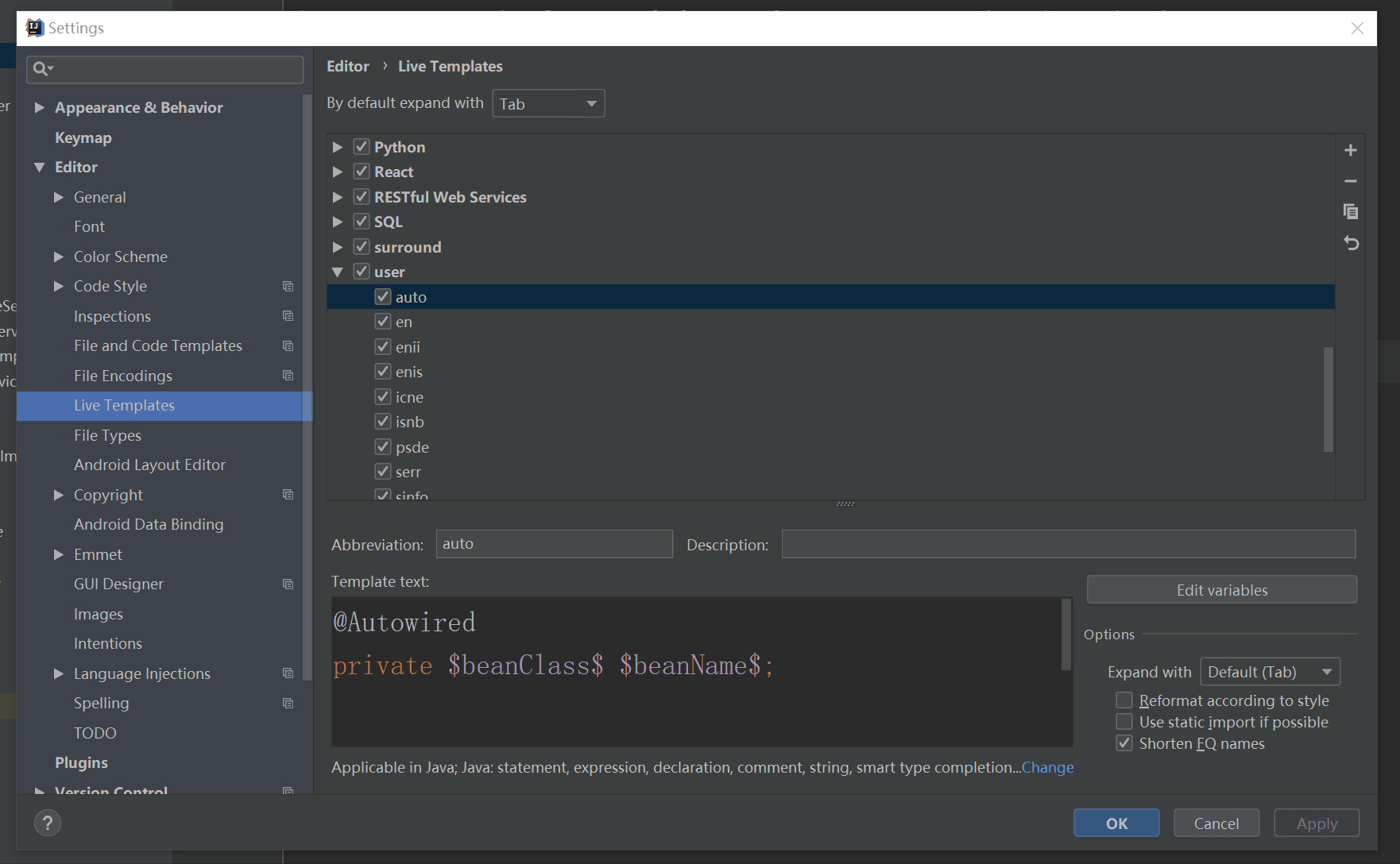This screenshot has height=864, width=1400.
Task: Uncheck the auto template checkbox
Action: pos(382,296)
